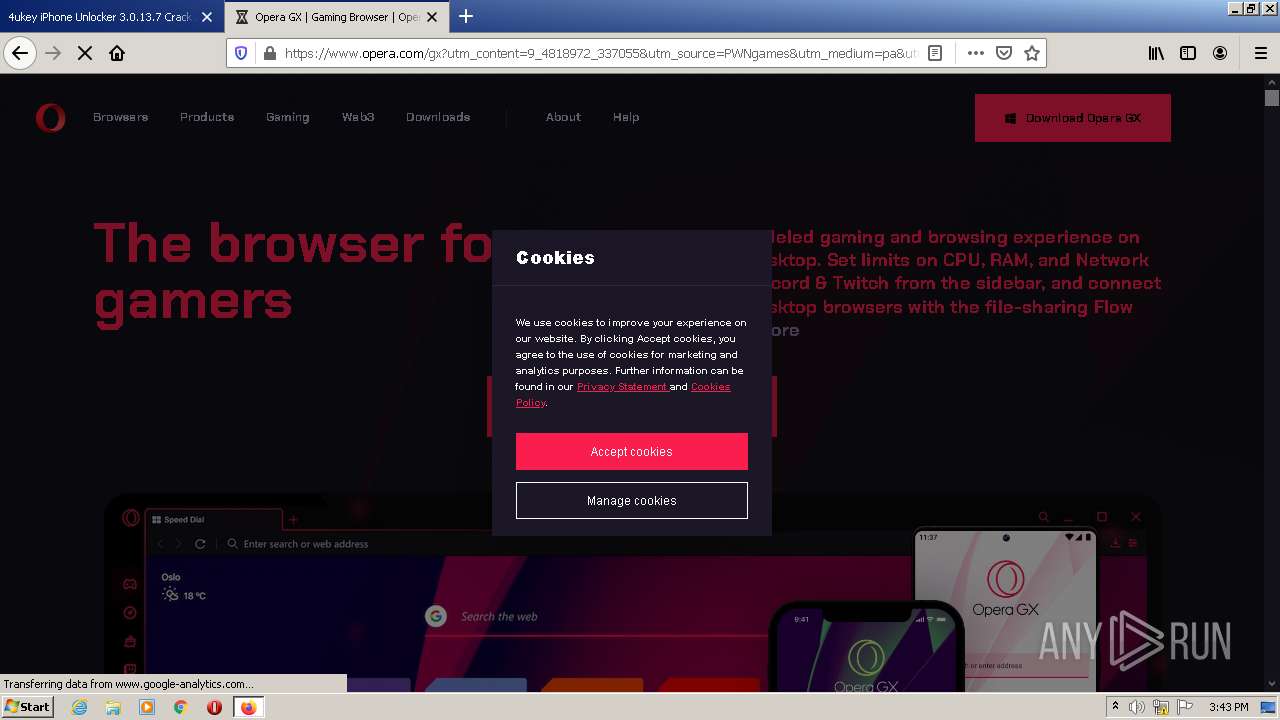Open a new browser tab

pyautogui.click(x=466, y=16)
